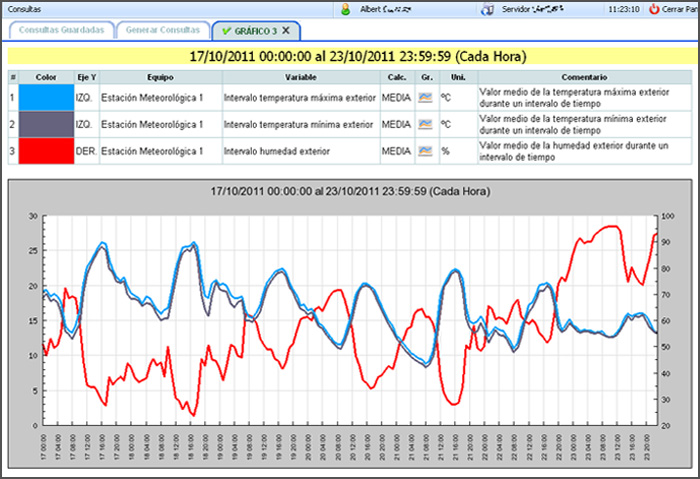Image resolution: width=700 pixels, height=479 pixels.
Task: Click the mínima exterior comment in row 2
Action: pyautogui.click(x=573, y=125)
